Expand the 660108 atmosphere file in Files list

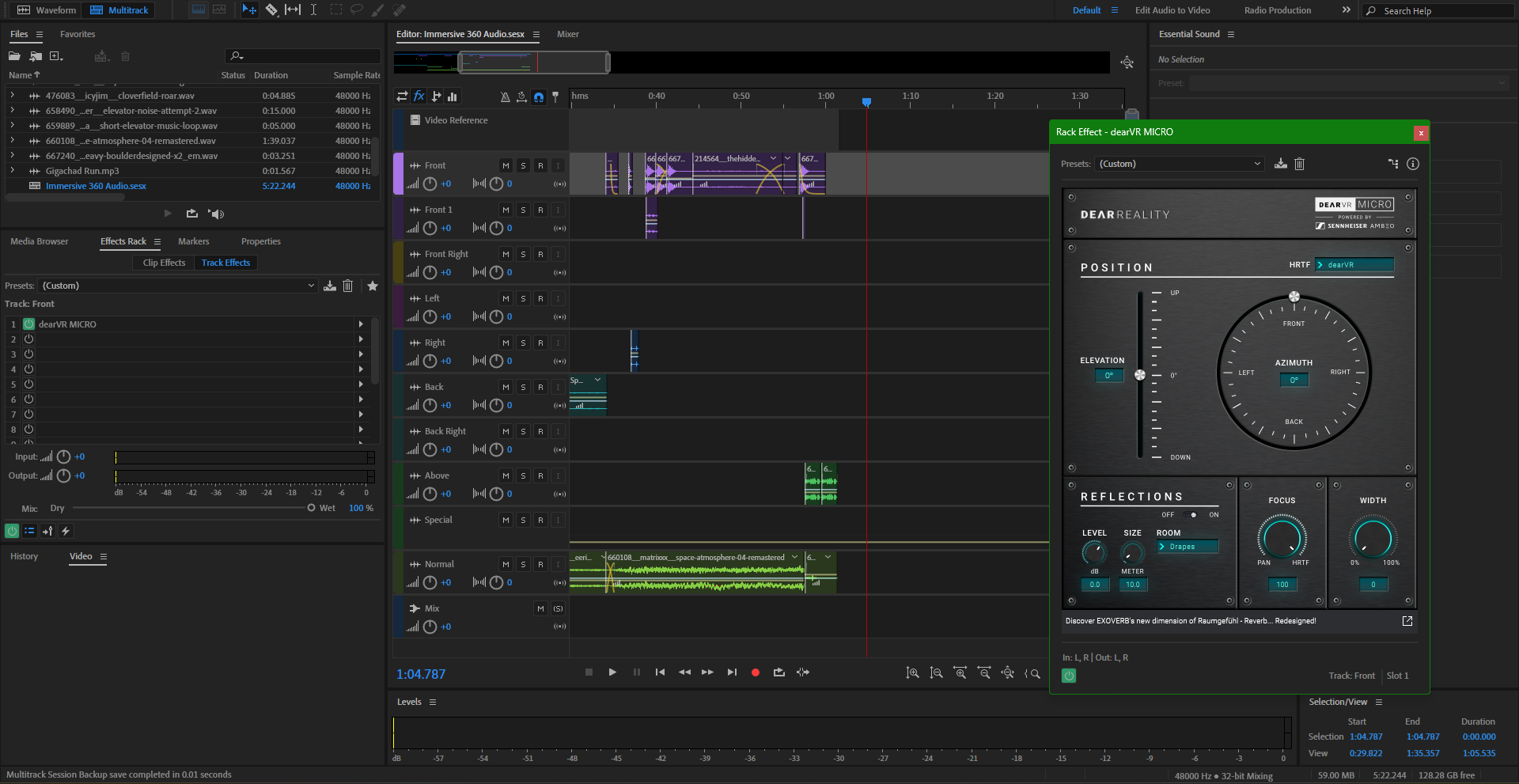point(13,141)
